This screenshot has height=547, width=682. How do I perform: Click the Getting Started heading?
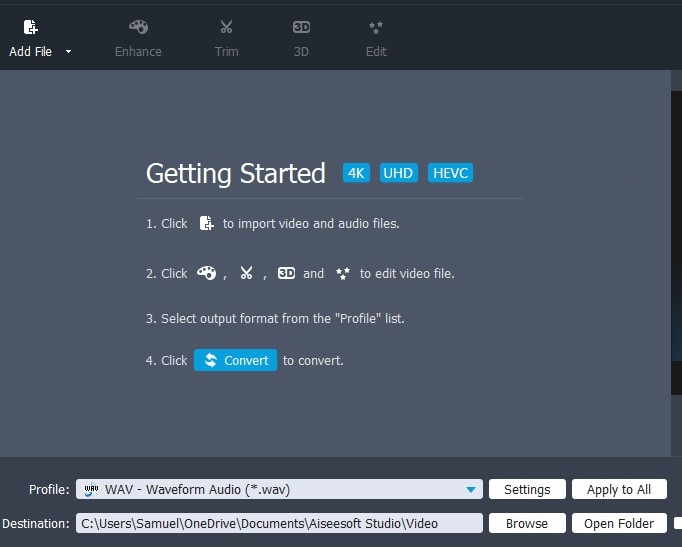pos(236,173)
